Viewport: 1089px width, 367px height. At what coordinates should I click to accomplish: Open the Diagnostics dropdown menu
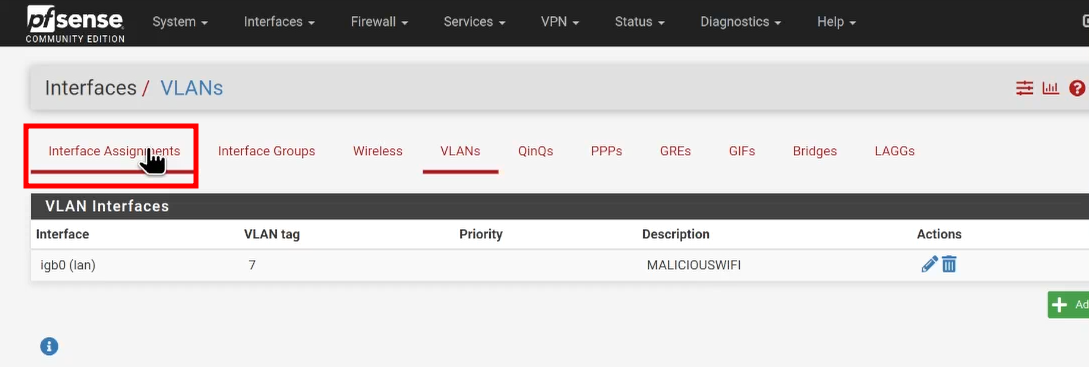pyautogui.click(x=740, y=22)
